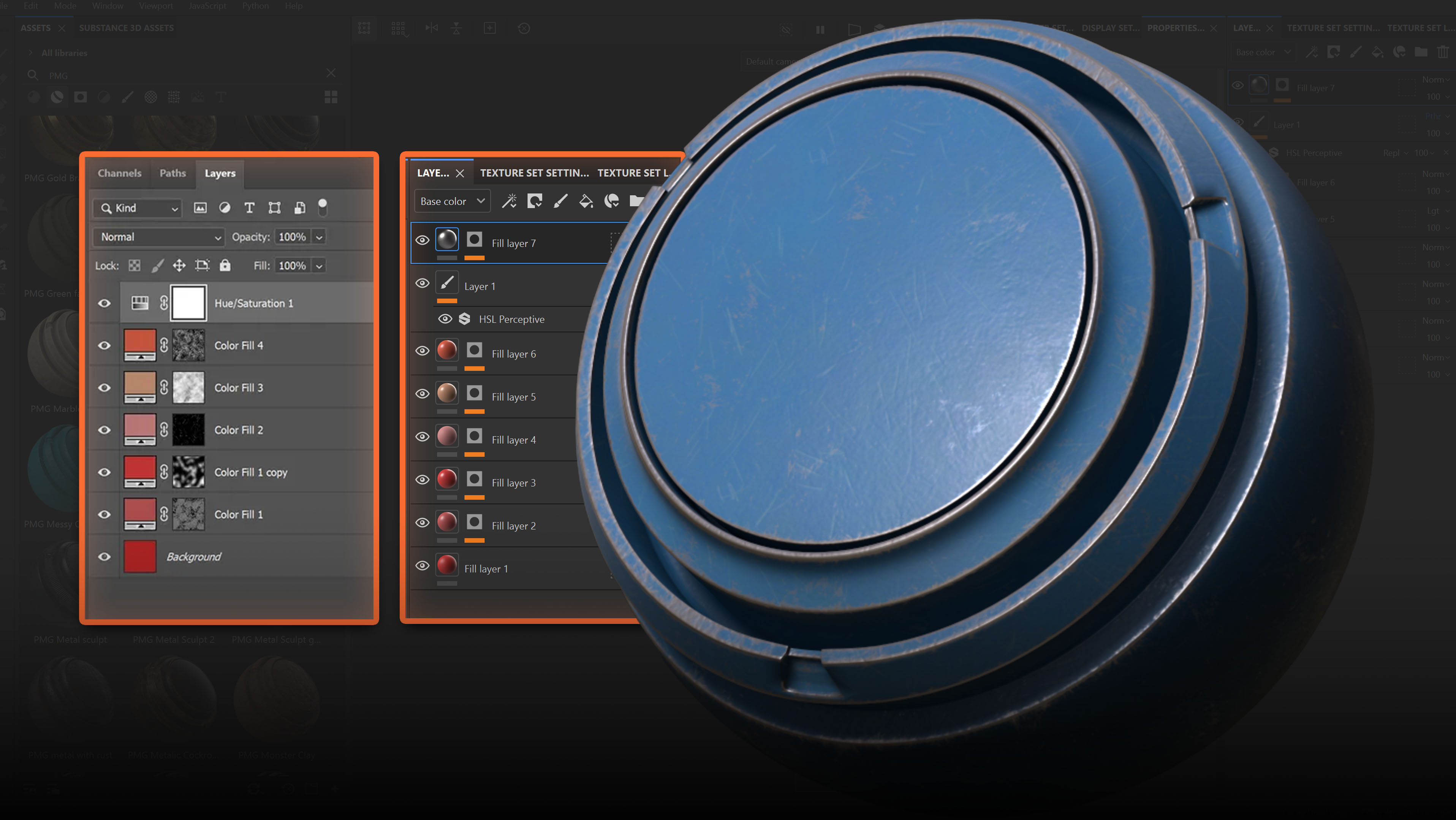
Task: Click the add mask icon in Substance layers
Action: (x=535, y=201)
